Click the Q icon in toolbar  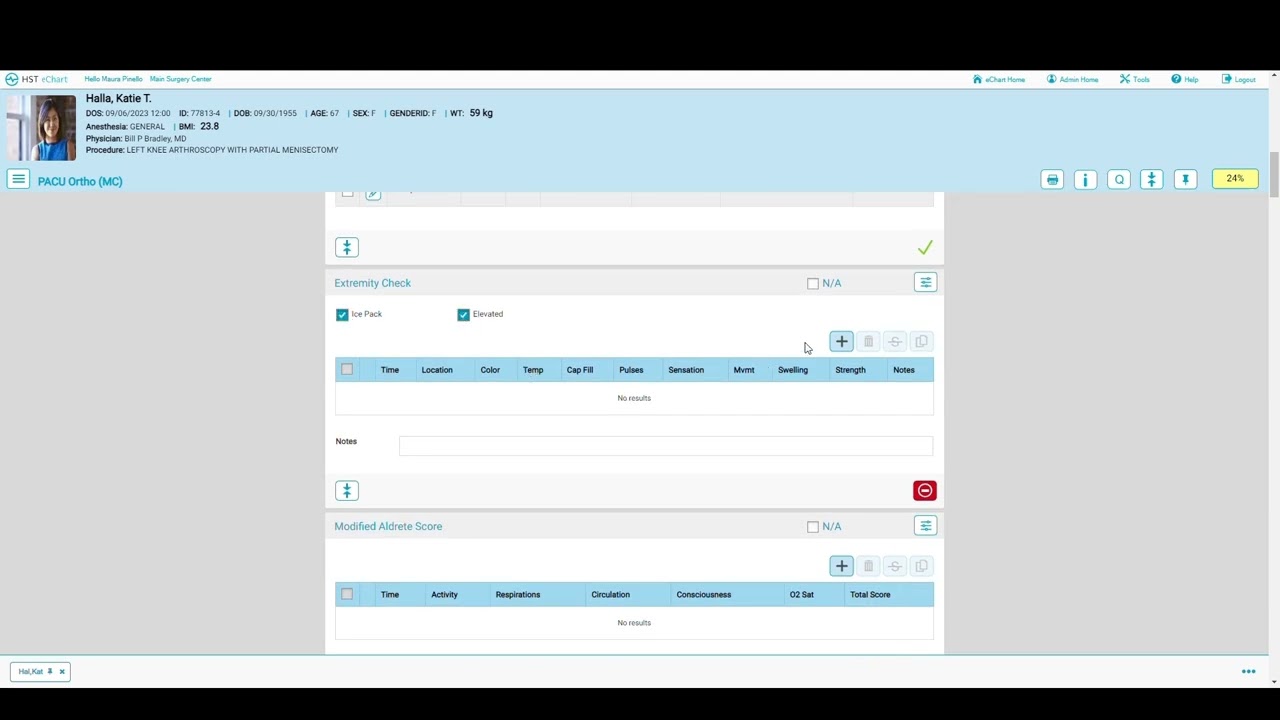(x=1119, y=180)
